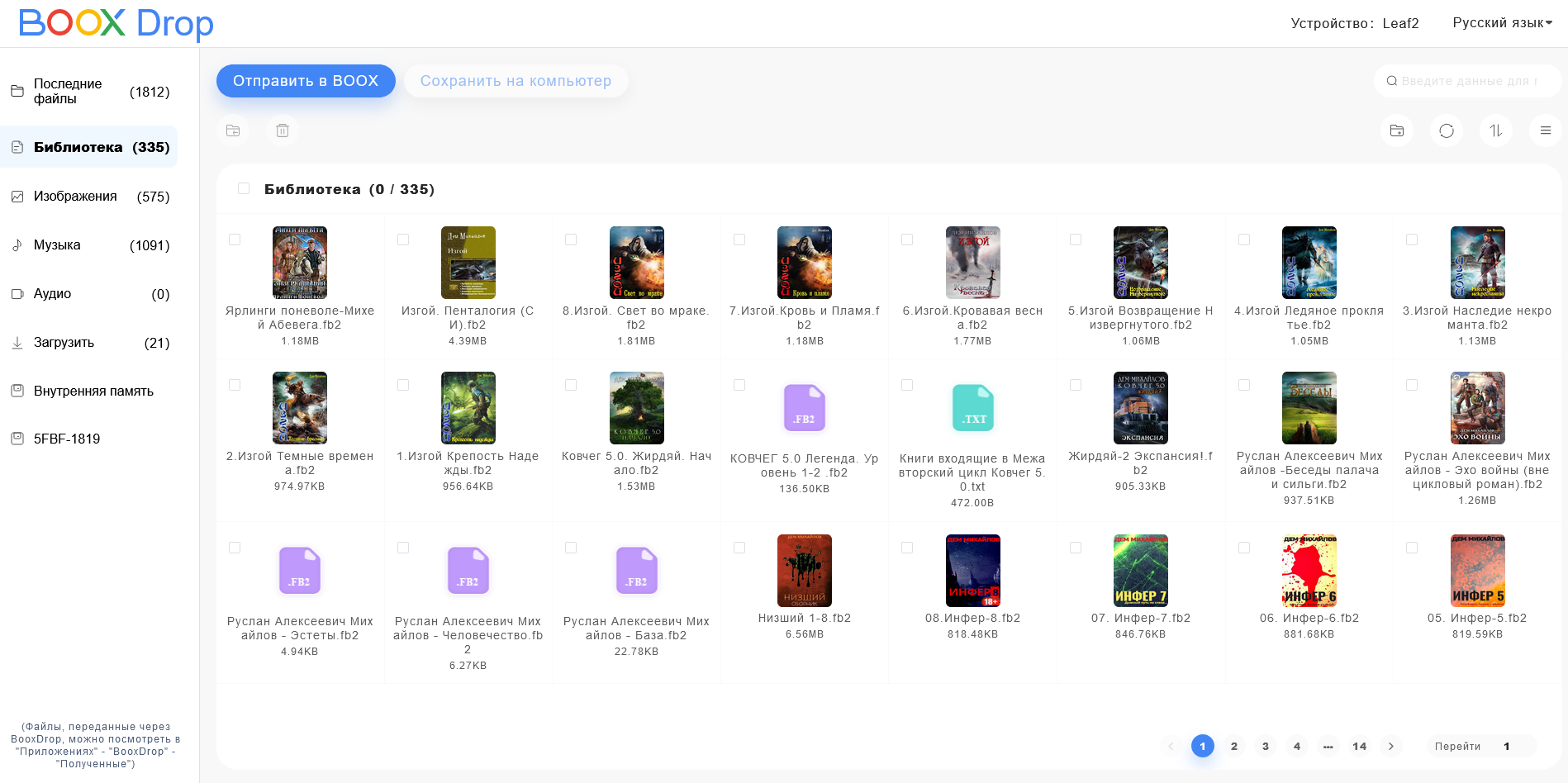Click the search input field
The image size is (1568, 783).
tap(1467, 81)
